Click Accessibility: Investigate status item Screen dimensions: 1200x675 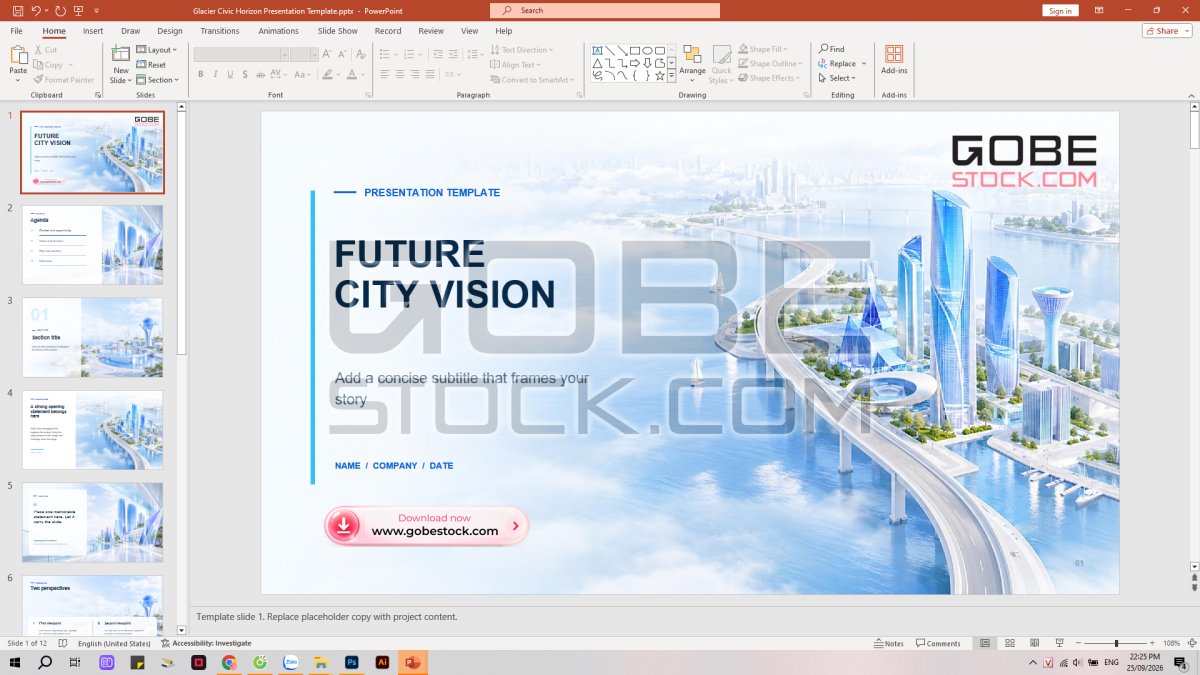tap(206, 643)
